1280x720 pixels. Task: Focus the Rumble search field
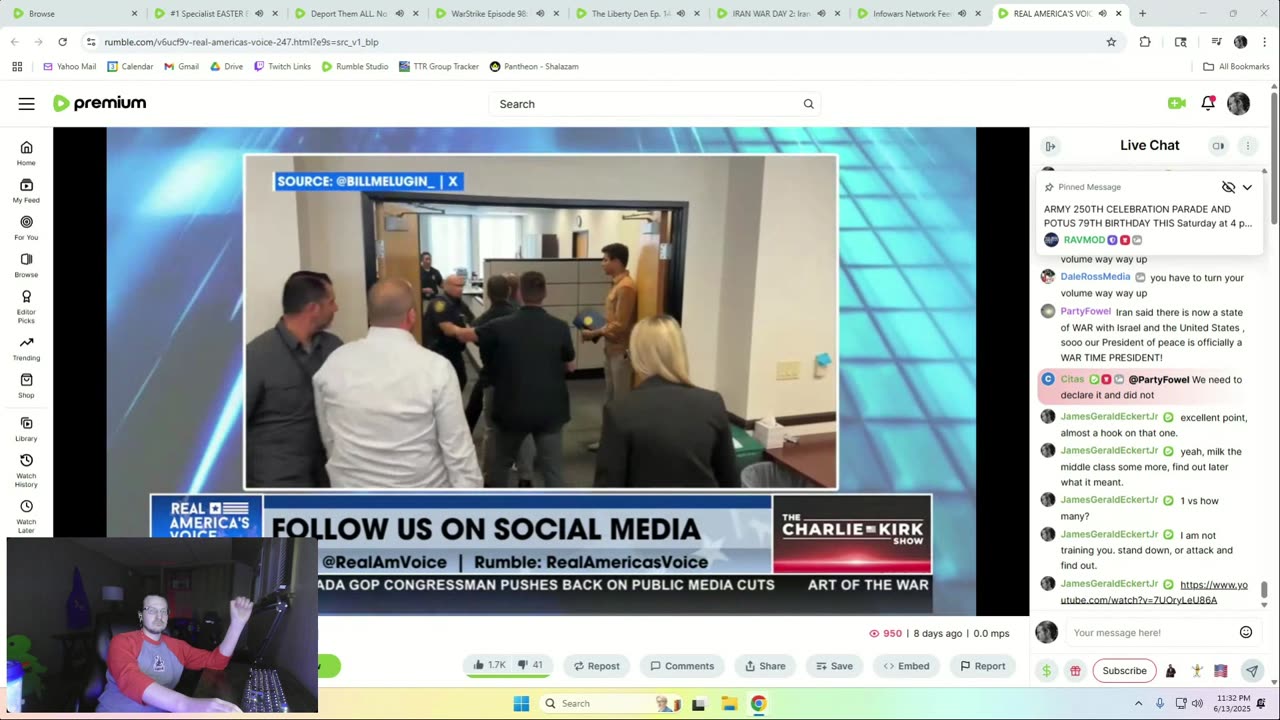pyautogui.click(x=657, y=104)
